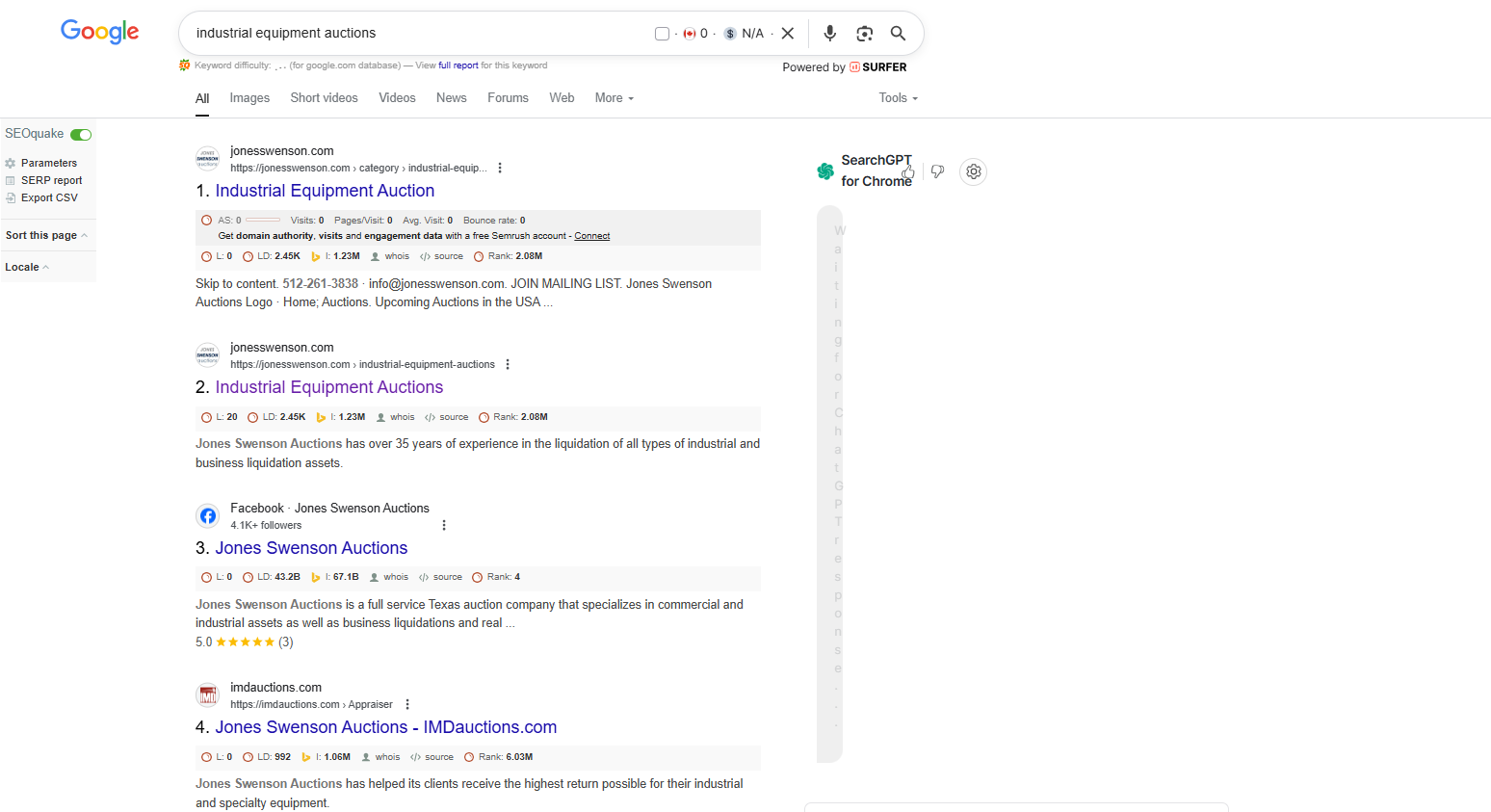Open Google Lens search by image

(x=864, y=34)
